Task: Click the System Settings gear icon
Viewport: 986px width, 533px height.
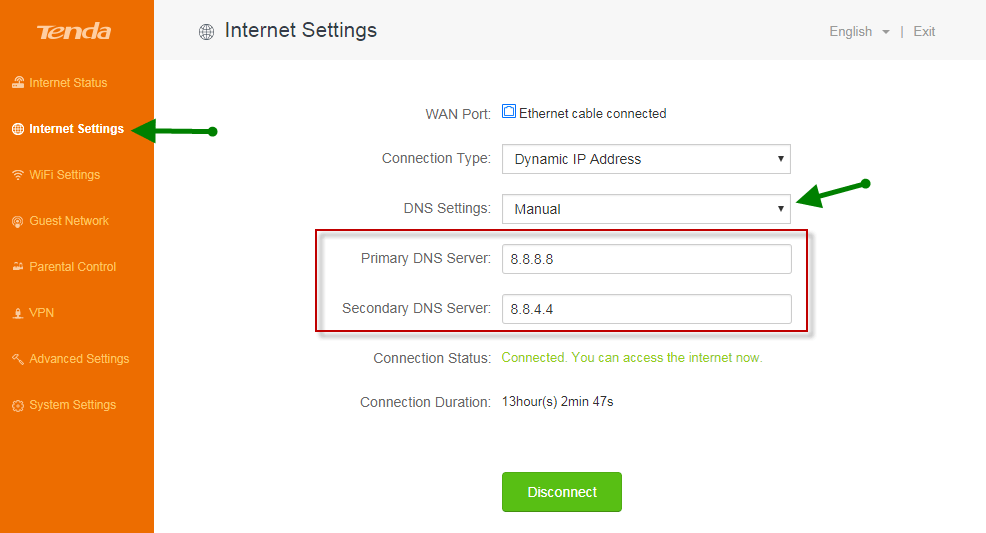Action: point(18,405)
